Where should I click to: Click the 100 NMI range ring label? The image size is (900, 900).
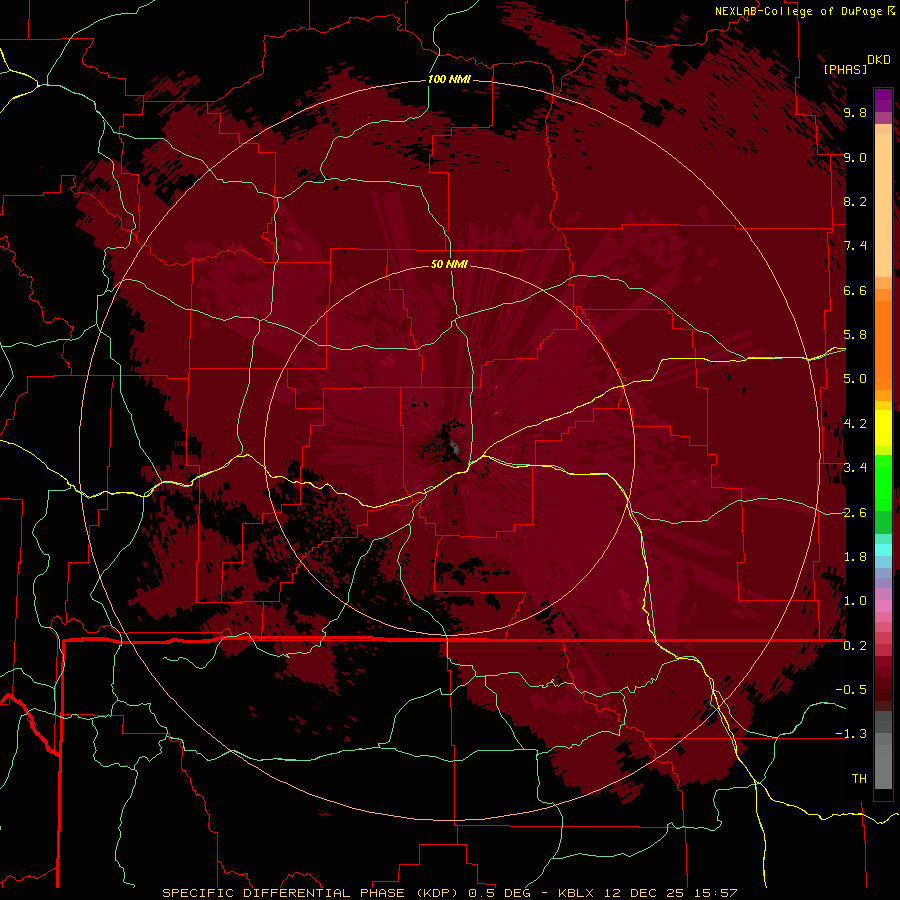coord(449,79)
